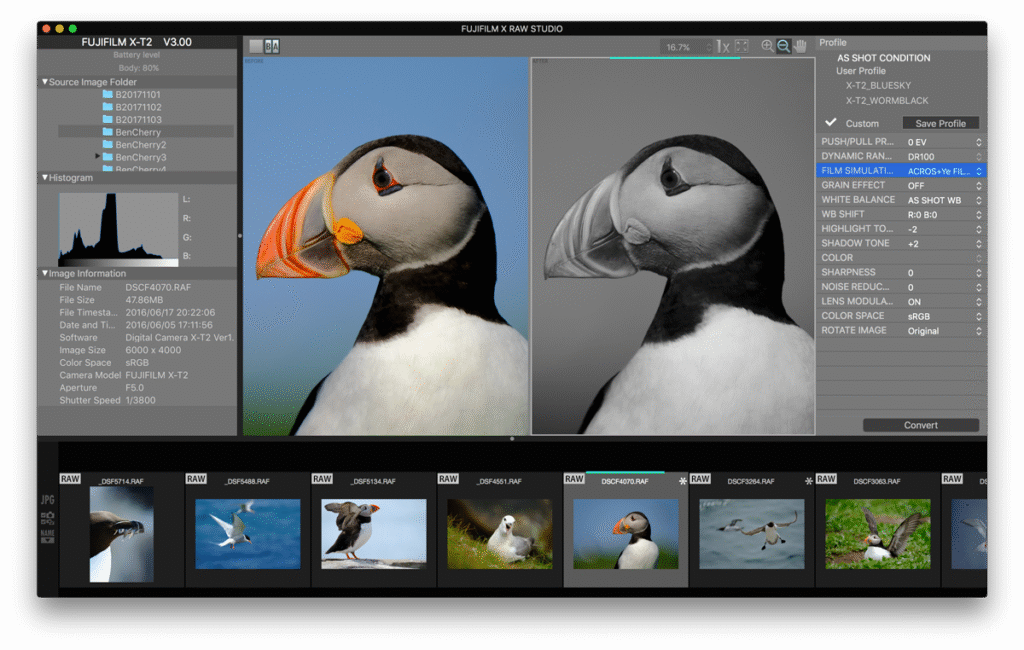Select the zoom out magnifier tool
This screenshot has width=1024, height=650.
click(786, 45)
